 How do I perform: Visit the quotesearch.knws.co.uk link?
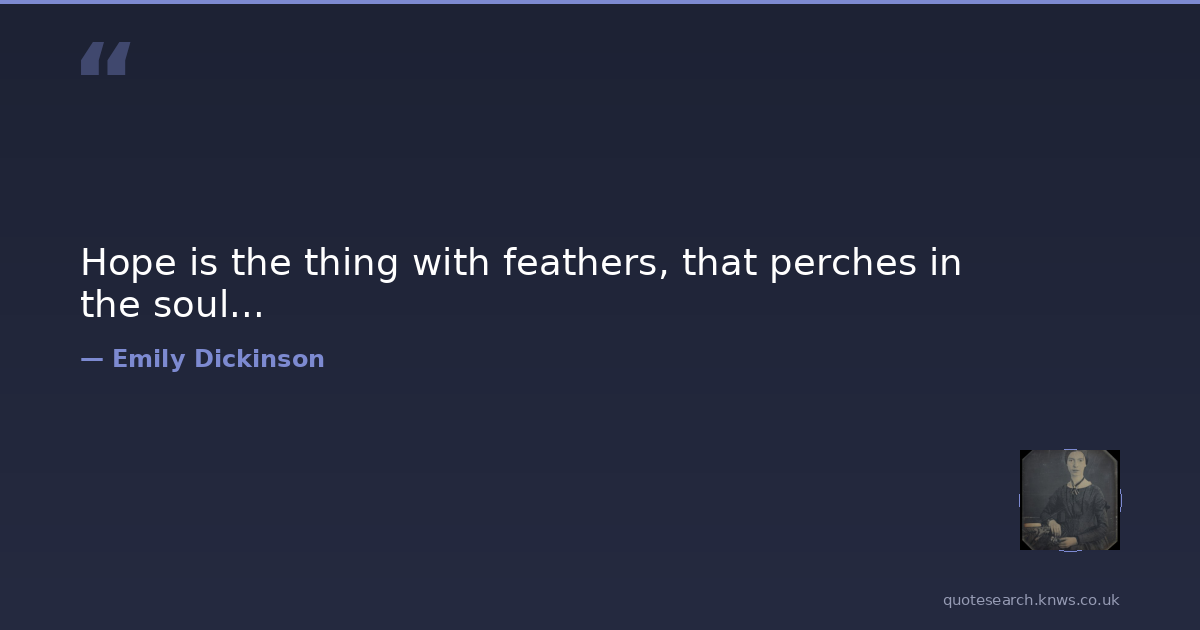1030,600
